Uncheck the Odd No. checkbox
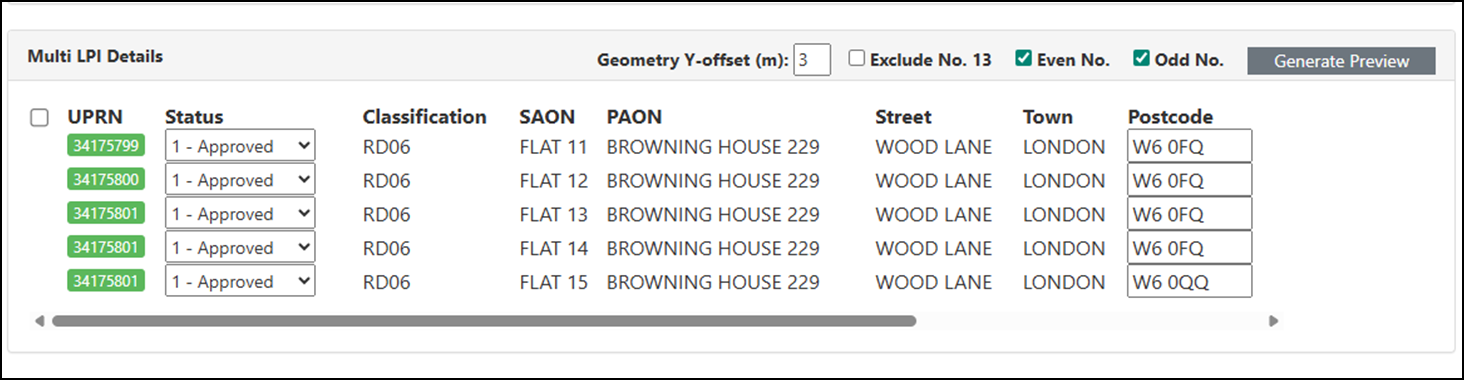Screen dimensions: 1464x380 1141,58
